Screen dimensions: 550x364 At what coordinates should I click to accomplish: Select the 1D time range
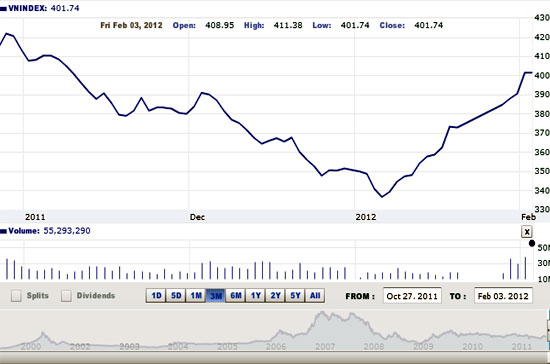point(156,296)
